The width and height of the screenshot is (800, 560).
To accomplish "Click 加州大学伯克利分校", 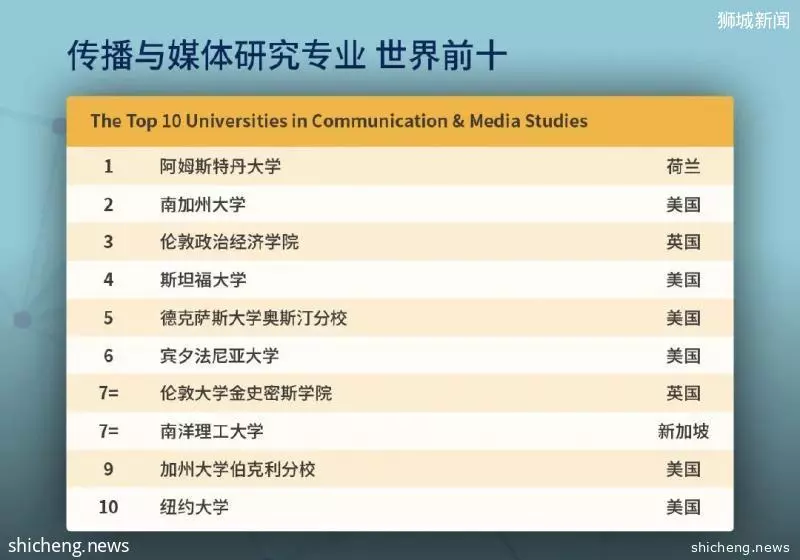I will [238, 469].
